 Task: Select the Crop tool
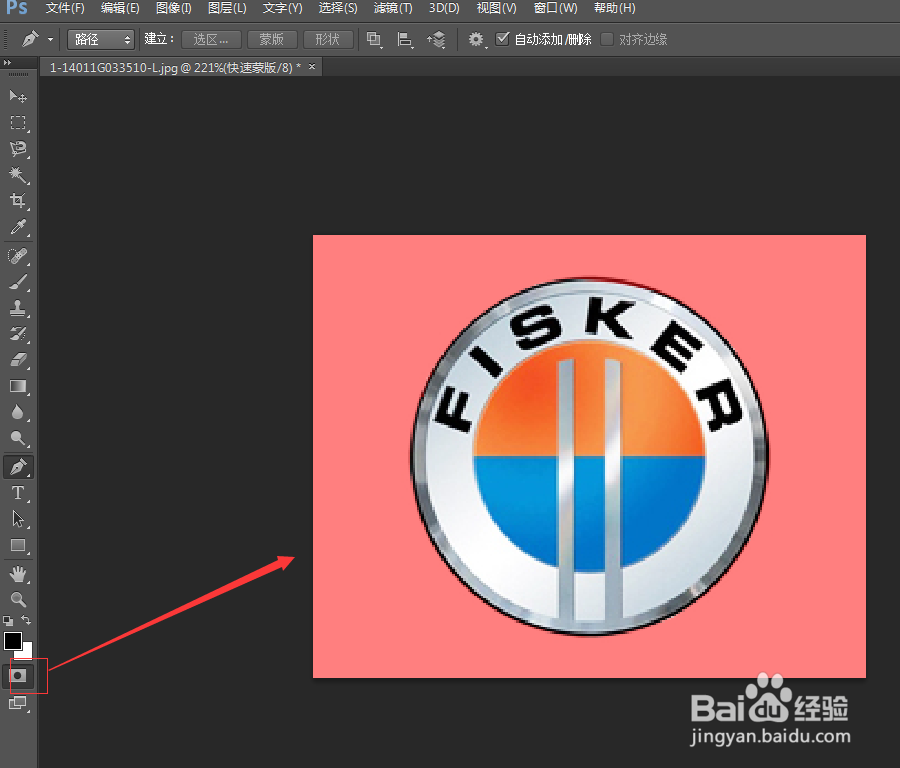[x=18, y=200]
